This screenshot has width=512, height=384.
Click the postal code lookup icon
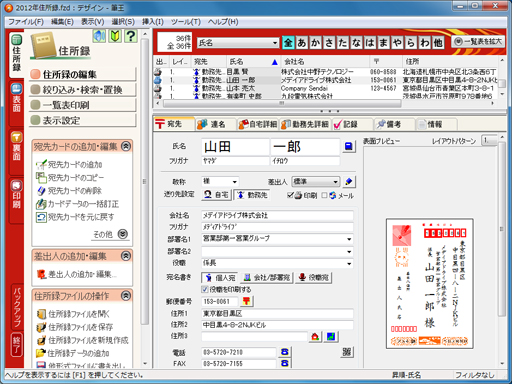point(246,301)
